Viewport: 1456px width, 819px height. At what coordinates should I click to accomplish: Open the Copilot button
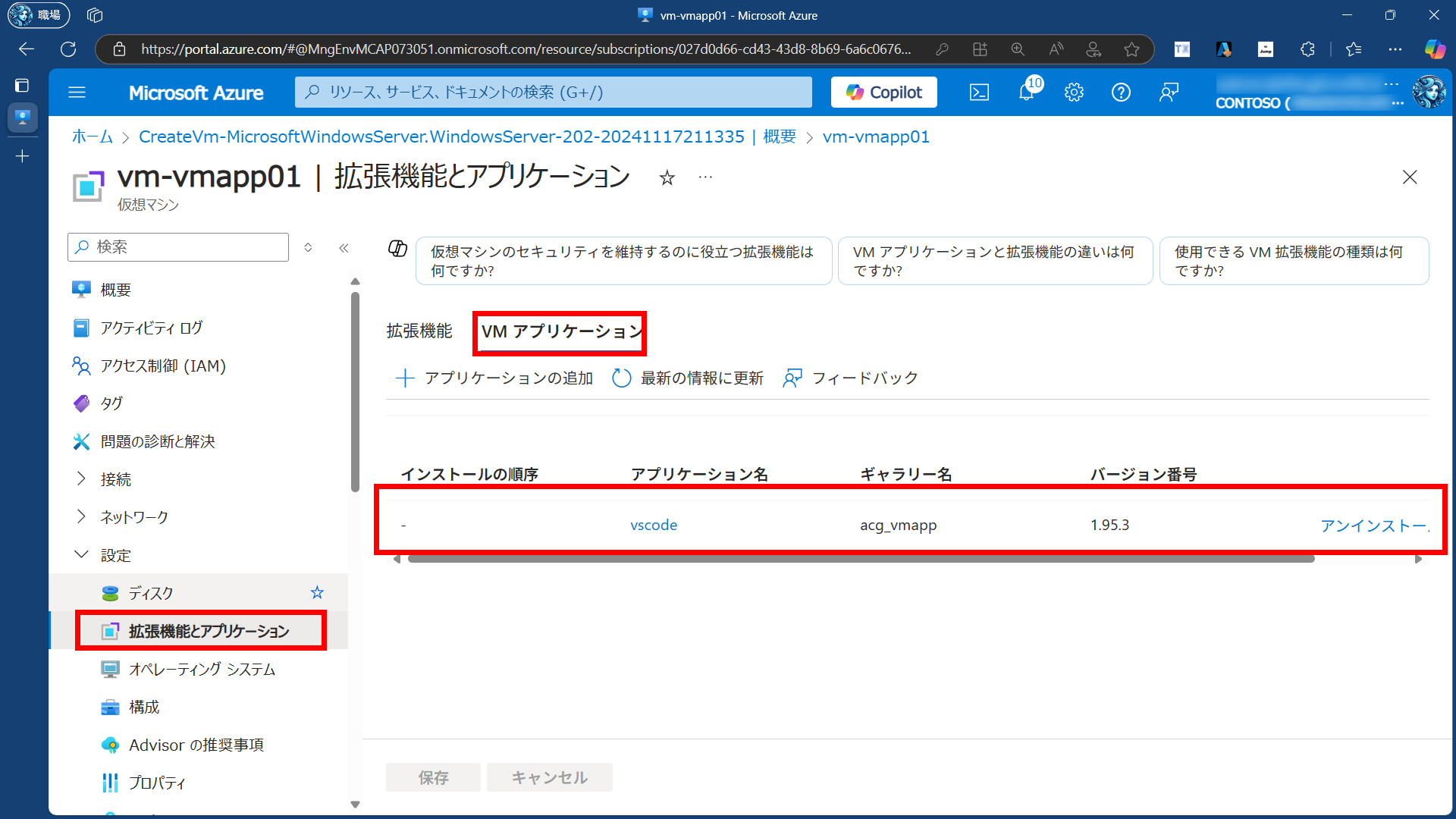[x=884, y=93]
